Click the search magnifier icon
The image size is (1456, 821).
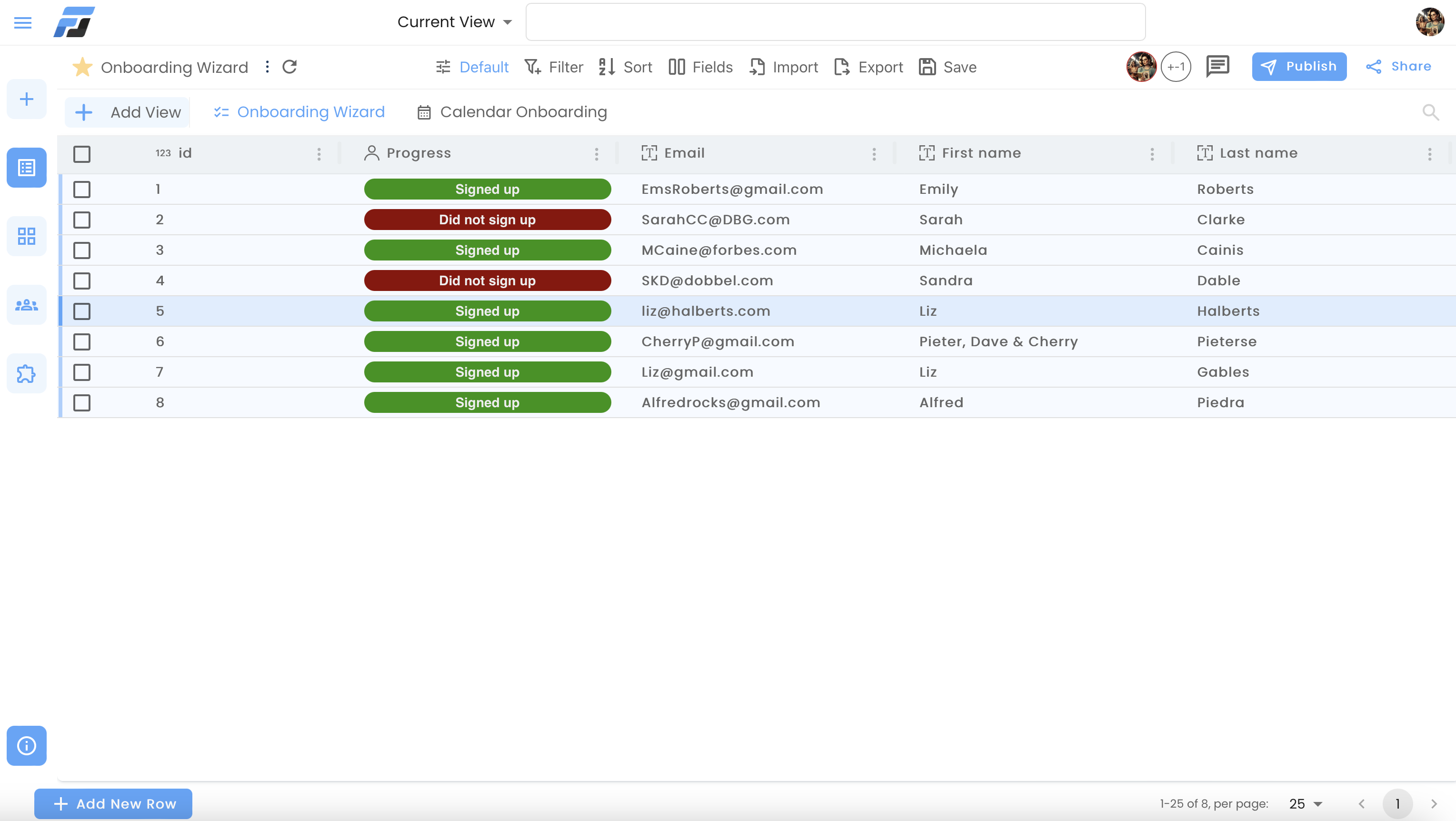point(1431,112)
